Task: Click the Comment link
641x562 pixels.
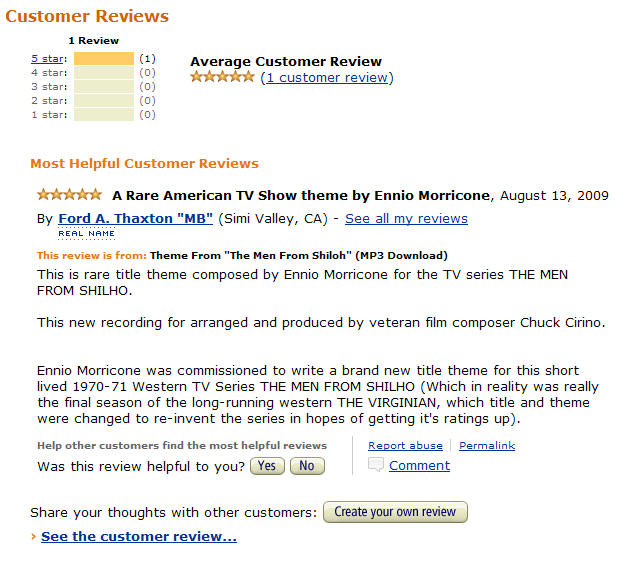Action: 419,465
